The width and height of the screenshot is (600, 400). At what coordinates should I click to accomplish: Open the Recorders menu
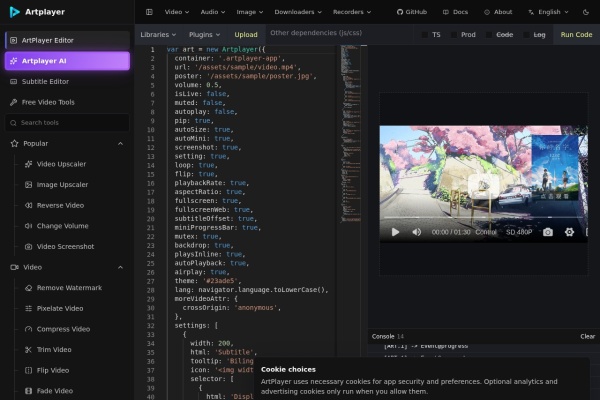click(352, 12)
